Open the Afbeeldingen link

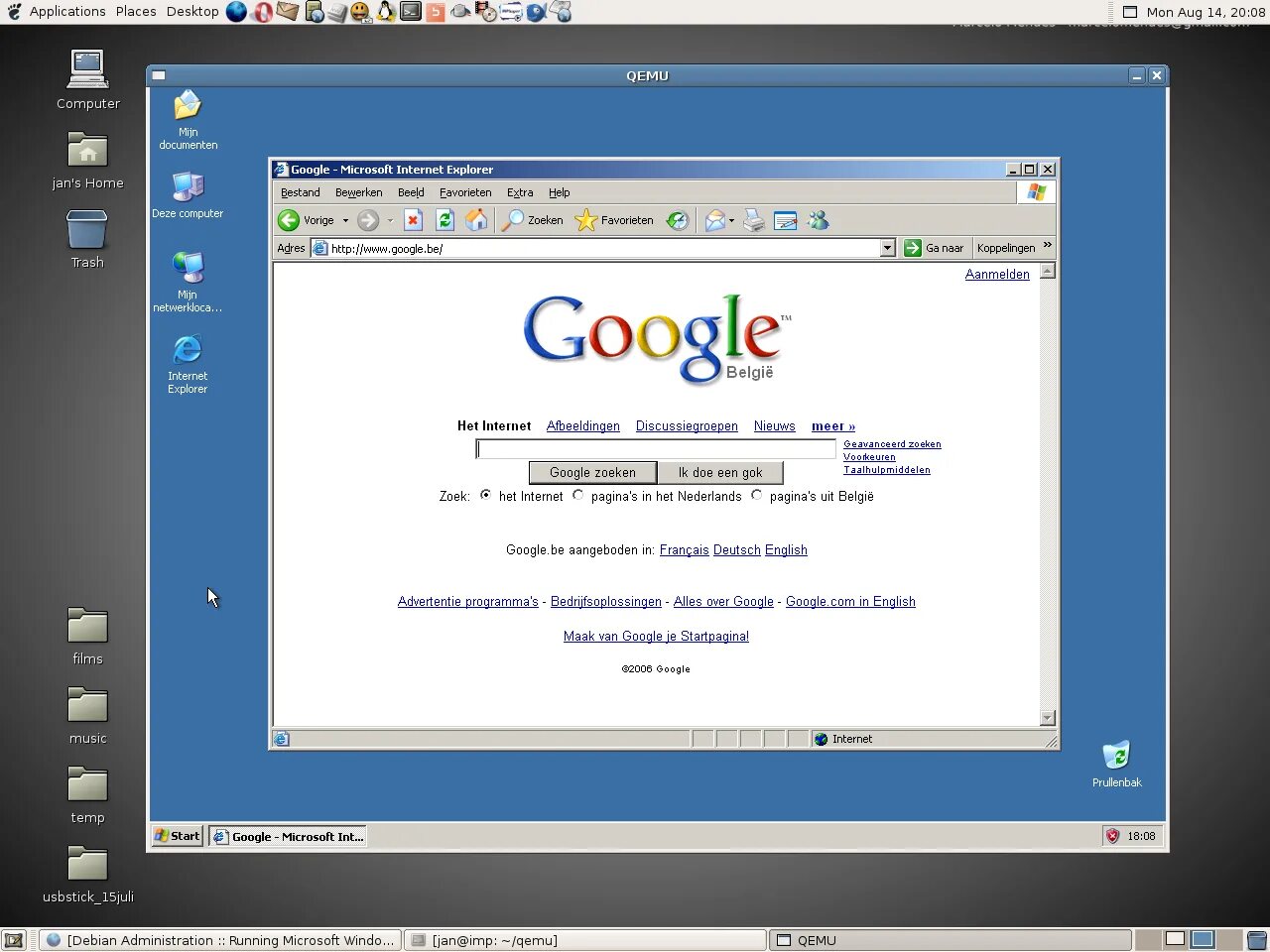pos(583,426)
